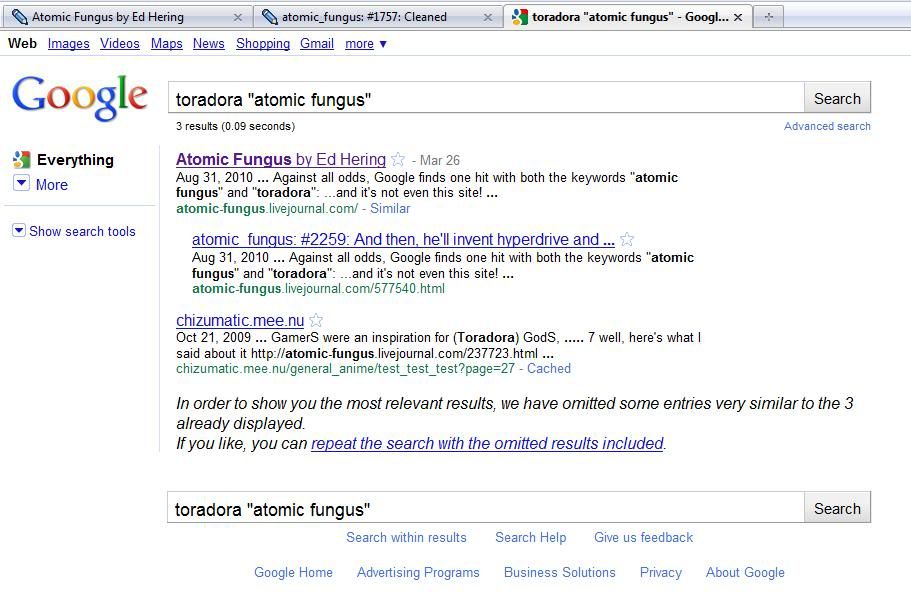This screenshot has height=599, width=911.
Task: Open About Google
Action: click(x=745, y=572)
